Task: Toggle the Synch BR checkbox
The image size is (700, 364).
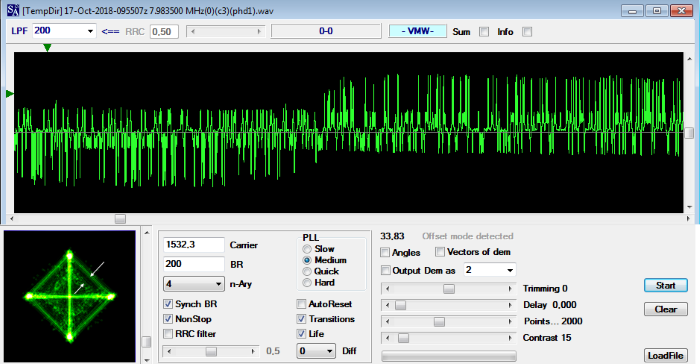Action: (x=168, y=304)
